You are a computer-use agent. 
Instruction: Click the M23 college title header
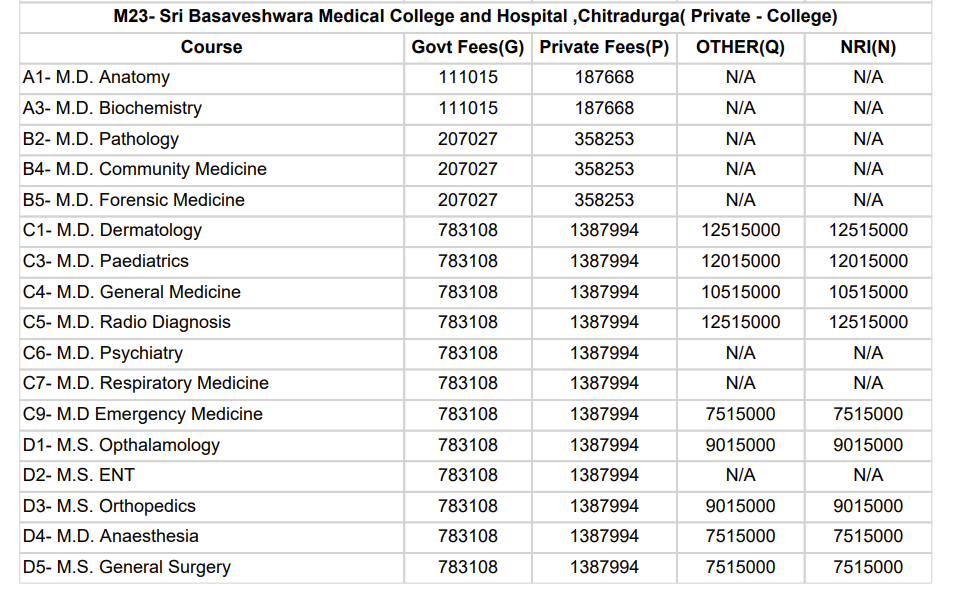tap(475, 17)
